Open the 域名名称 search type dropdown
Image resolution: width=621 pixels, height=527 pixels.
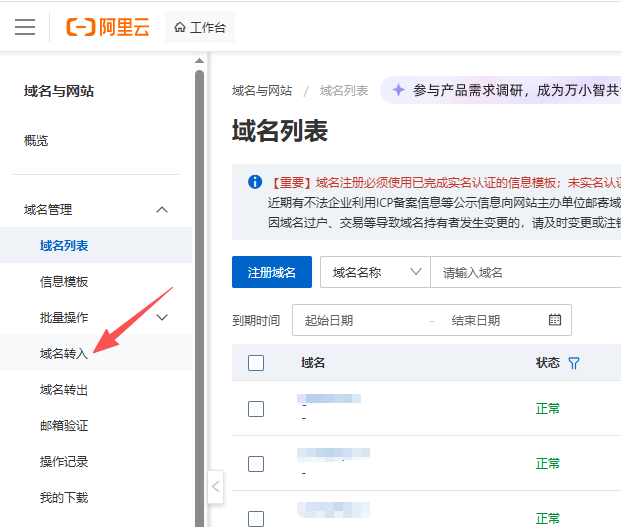[375, 272]
